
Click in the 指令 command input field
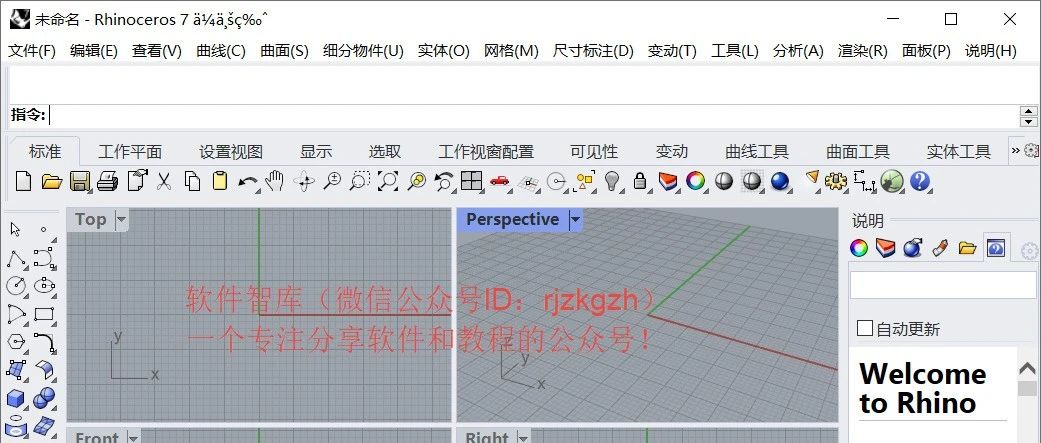(x=534, y=116)
